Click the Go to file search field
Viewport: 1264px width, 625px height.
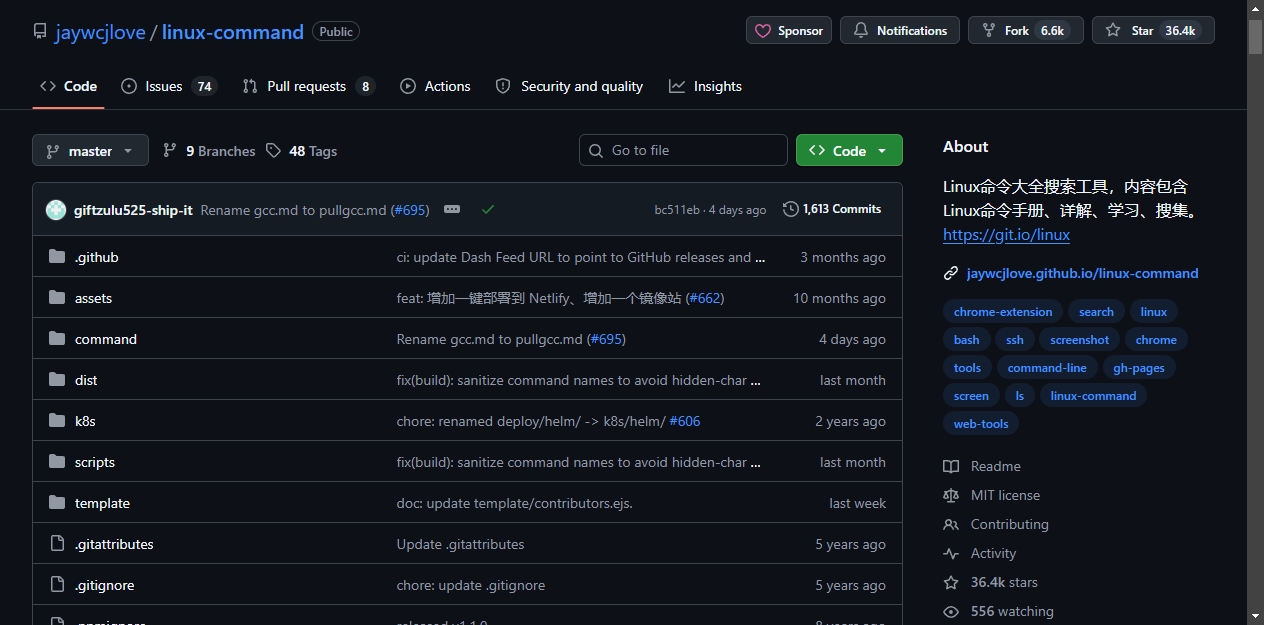683,150
